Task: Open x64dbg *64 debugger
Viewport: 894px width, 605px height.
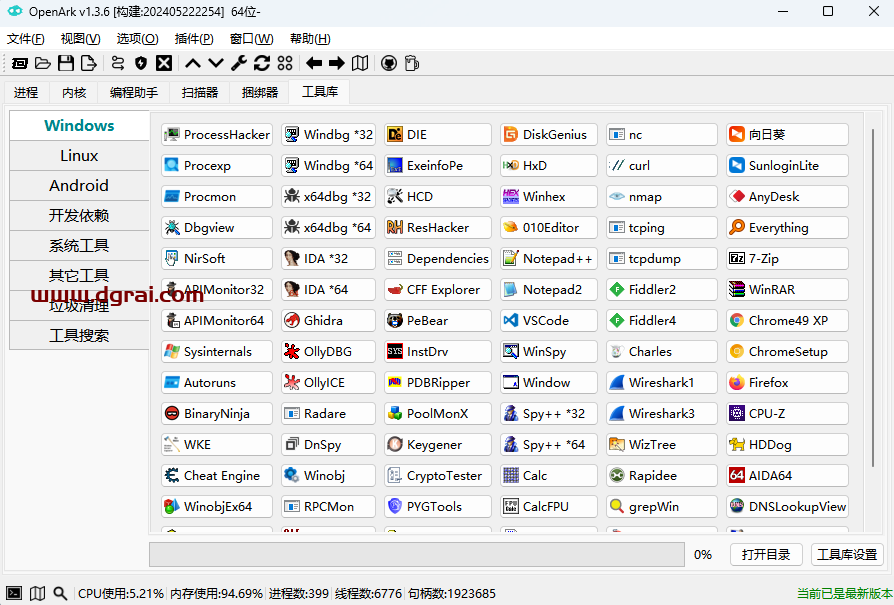Action: click(328, 228)
